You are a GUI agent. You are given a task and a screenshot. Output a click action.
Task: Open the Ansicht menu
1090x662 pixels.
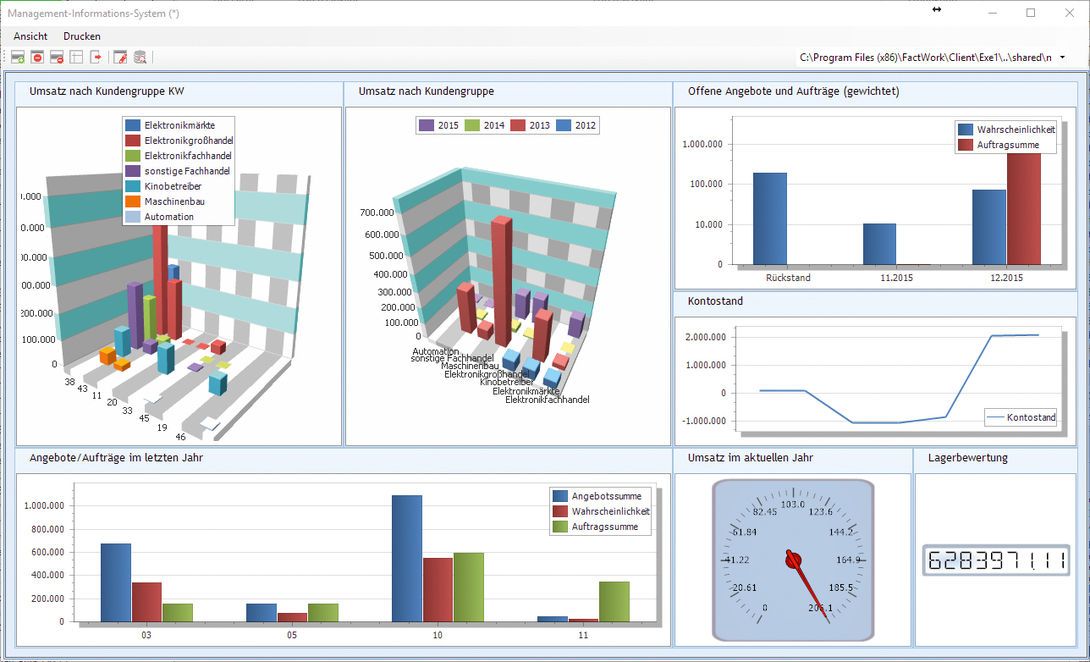coord(30,36)
